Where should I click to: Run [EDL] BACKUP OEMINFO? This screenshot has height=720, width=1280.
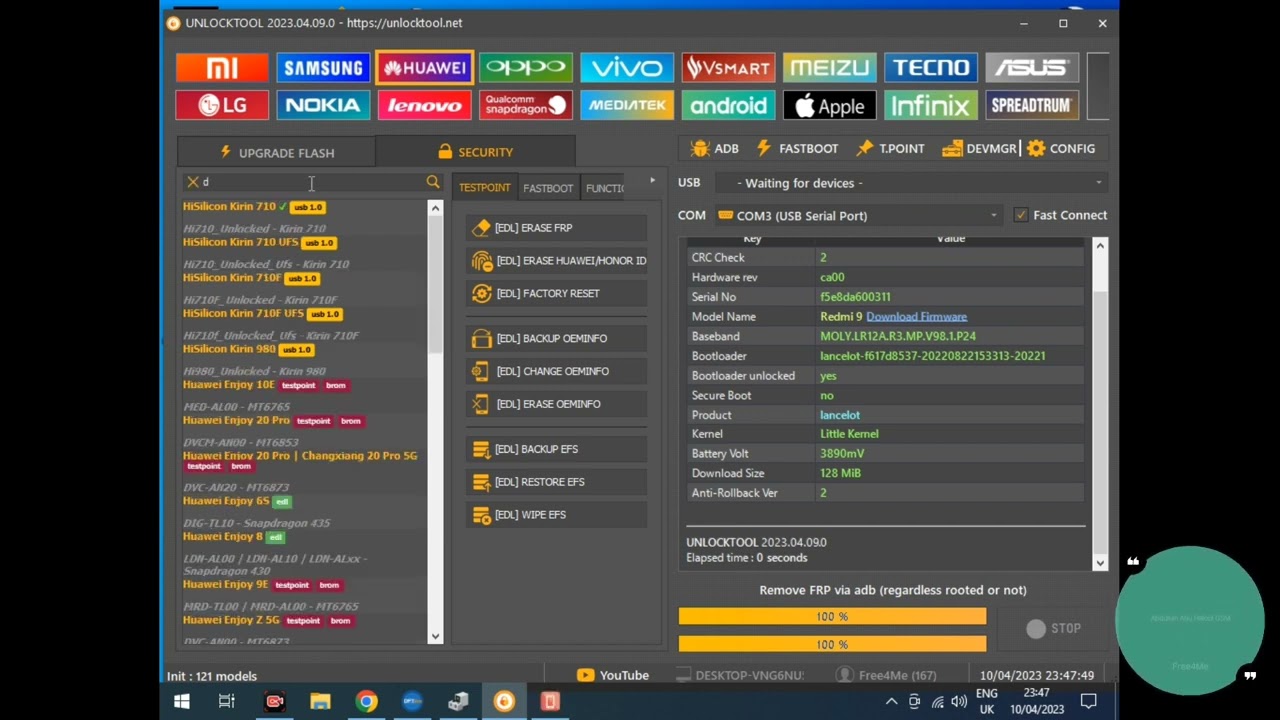point(556,339)
